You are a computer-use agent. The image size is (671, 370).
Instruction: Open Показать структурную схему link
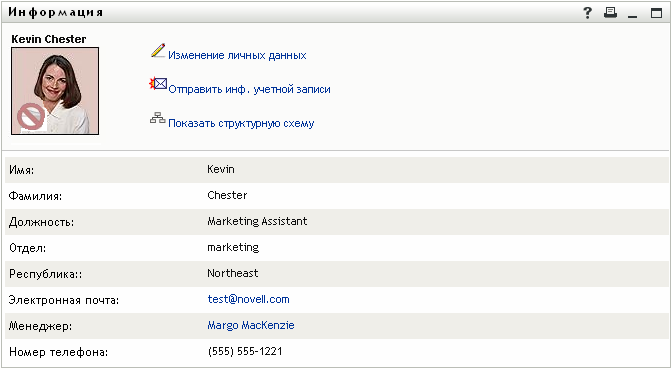point(241,124)
